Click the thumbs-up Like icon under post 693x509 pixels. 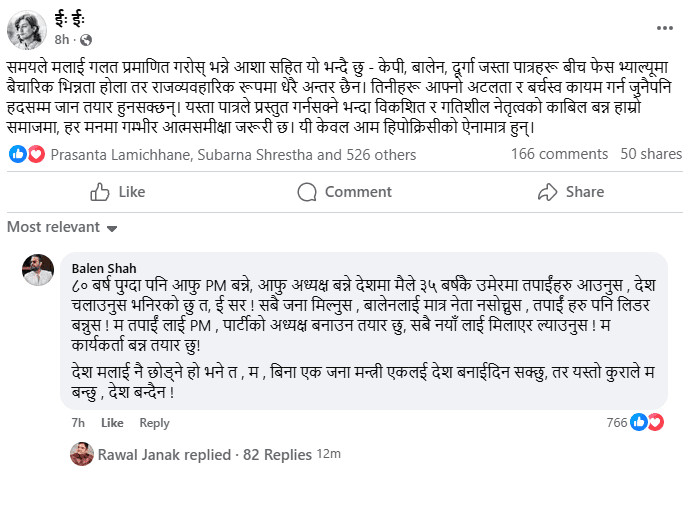[x=100, y=192]
